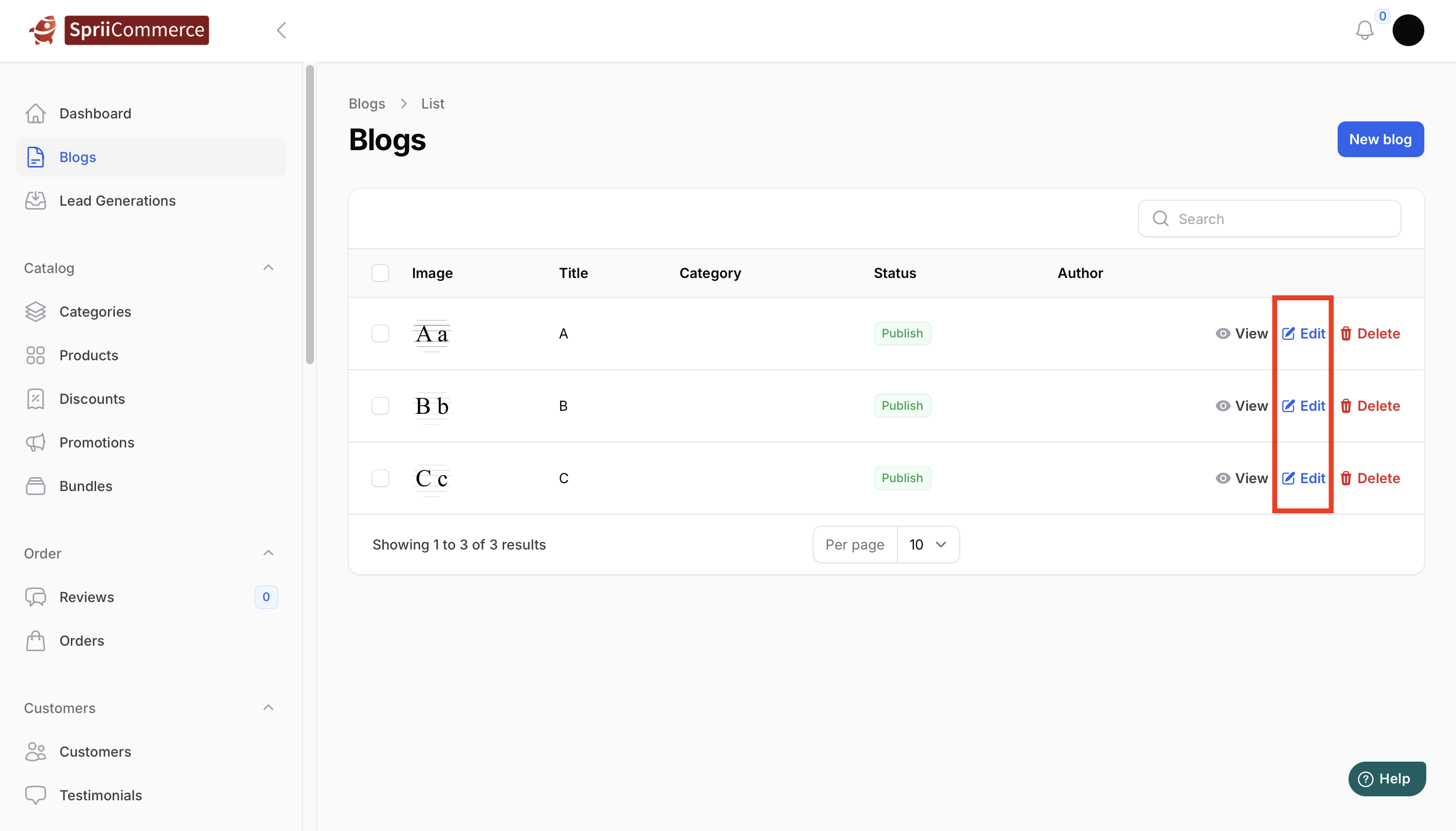Collapse sidebar with the left chevron
This screenshot has height=831, width=1456.
coord(281,30)
